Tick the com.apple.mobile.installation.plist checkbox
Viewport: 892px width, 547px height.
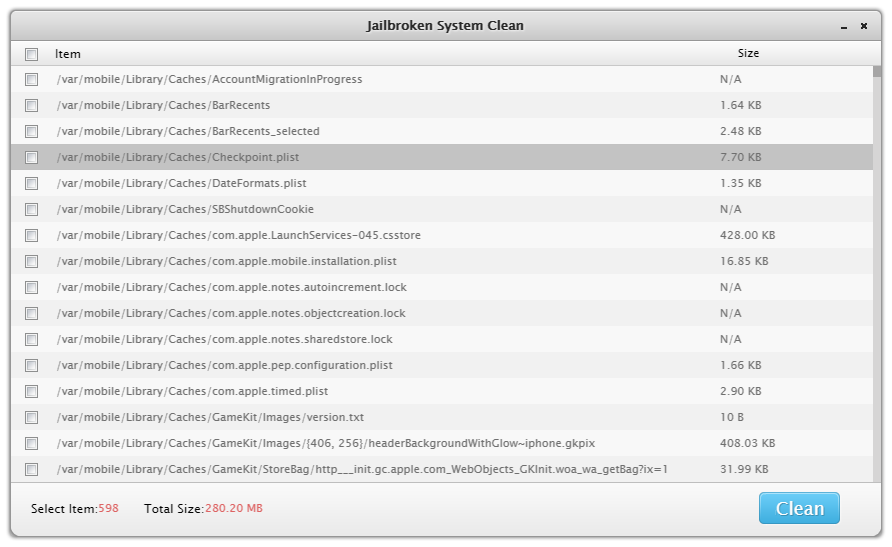(31, 261)
